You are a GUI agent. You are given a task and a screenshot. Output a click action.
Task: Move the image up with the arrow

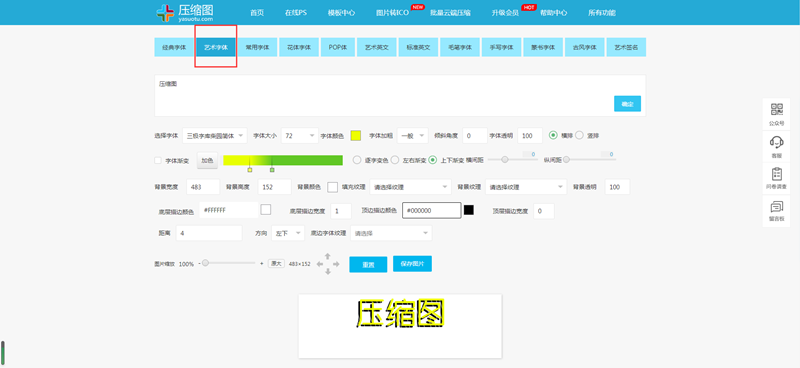click(x=328, y=256)
